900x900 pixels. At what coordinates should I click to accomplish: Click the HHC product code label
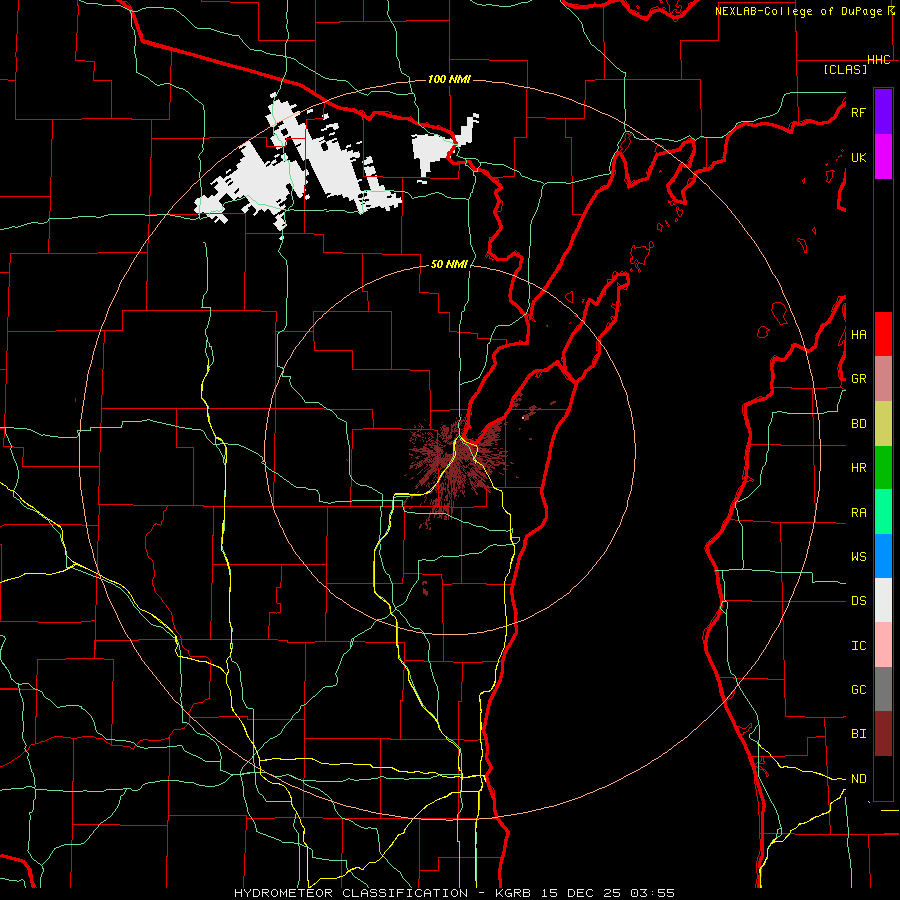879,60
